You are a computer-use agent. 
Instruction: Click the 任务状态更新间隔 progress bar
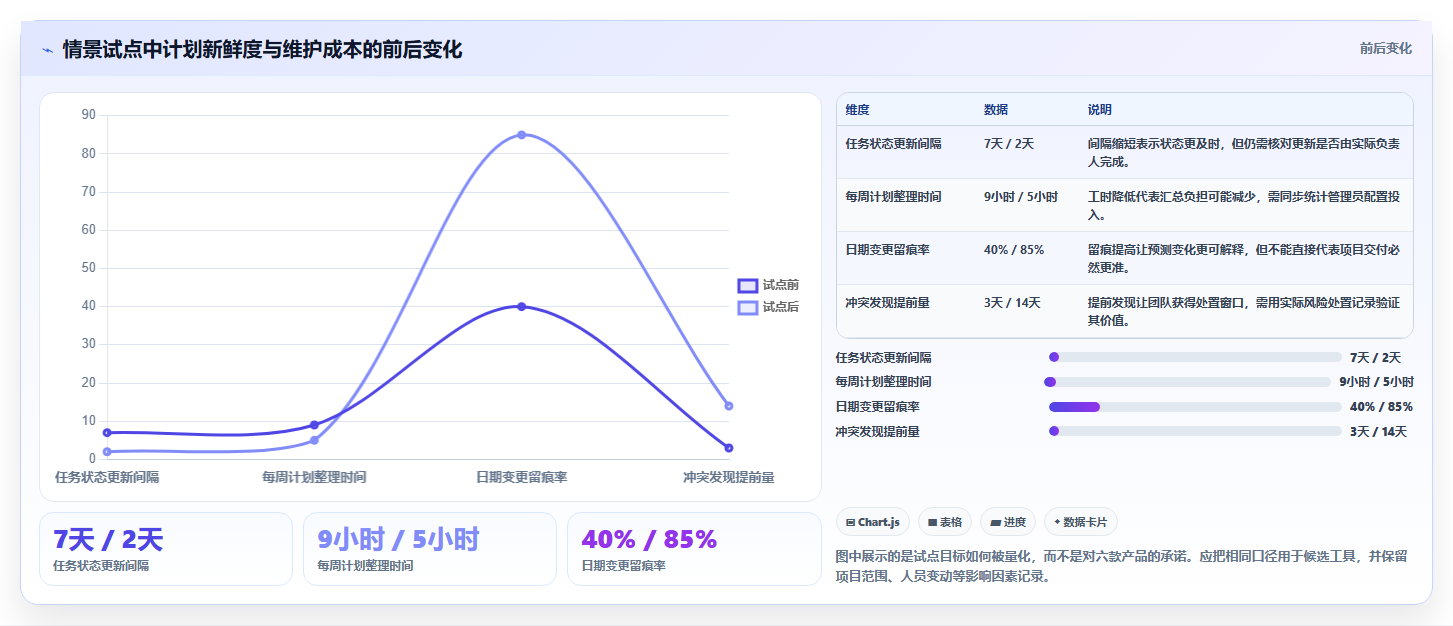pyautogui.click(x=1195, y=357)
